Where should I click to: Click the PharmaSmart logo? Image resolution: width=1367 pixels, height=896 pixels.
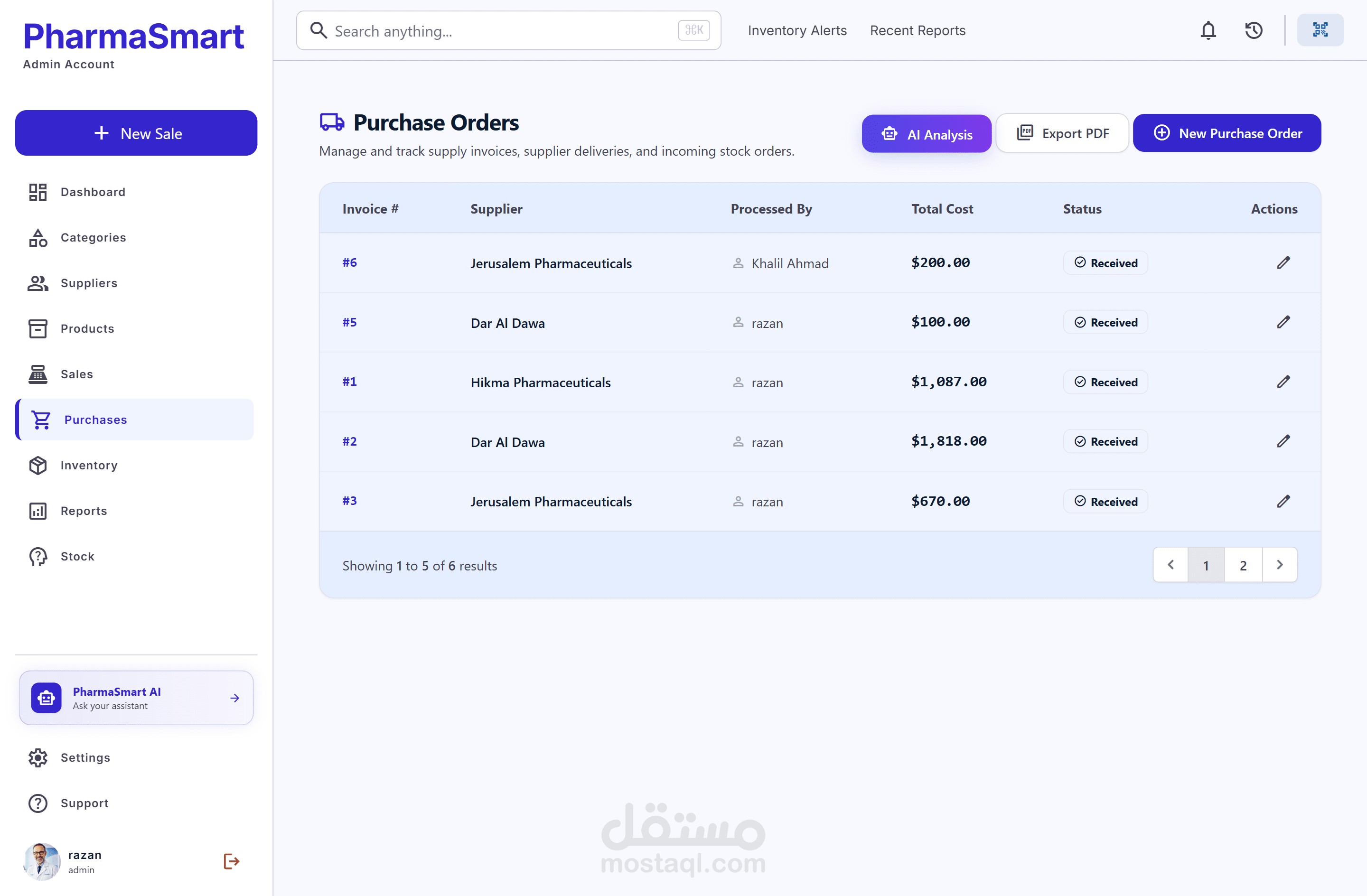click(x=133, y=36)
